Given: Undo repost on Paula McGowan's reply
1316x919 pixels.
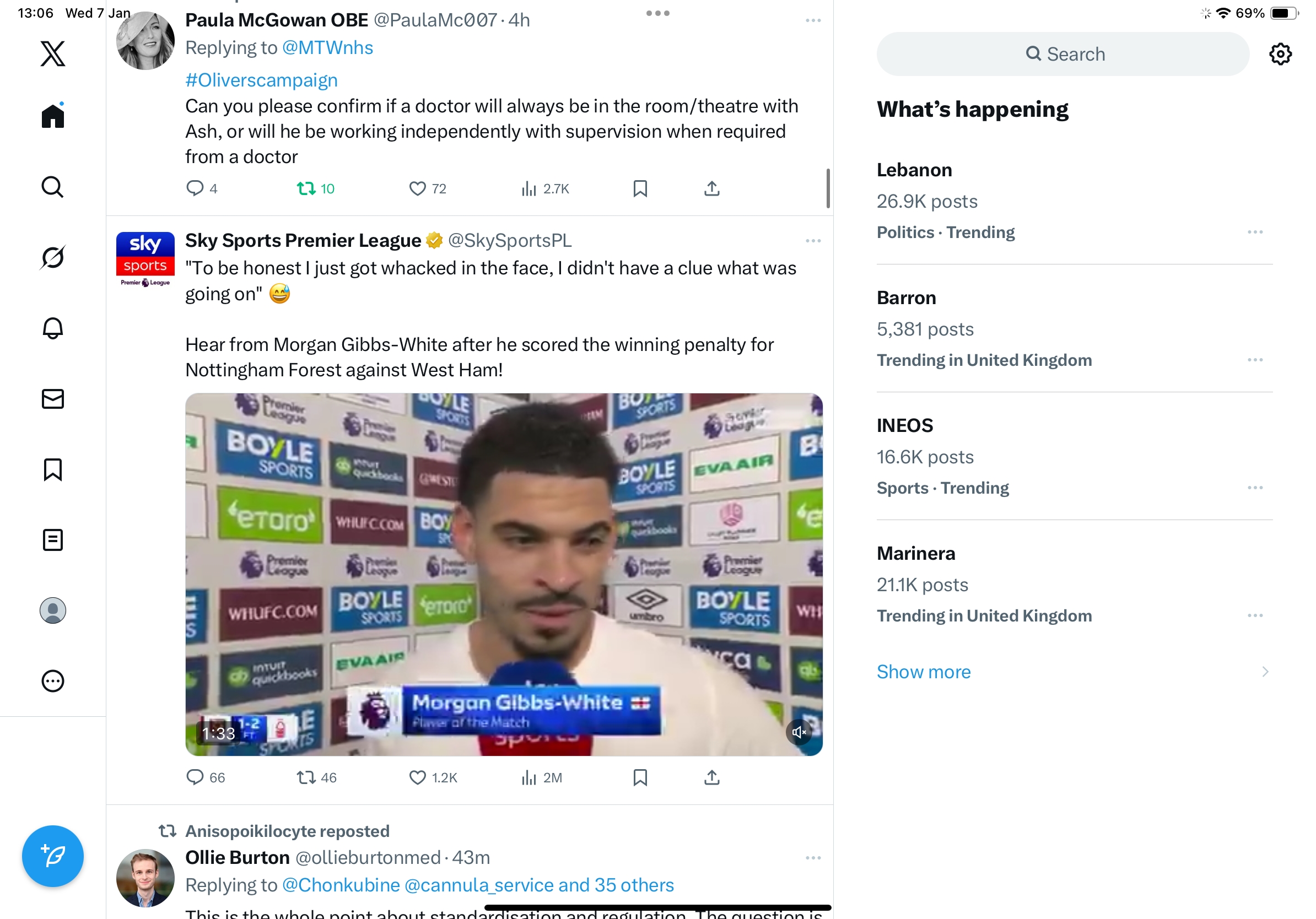Looking at the screenshot, I should [x=315, y=188].
